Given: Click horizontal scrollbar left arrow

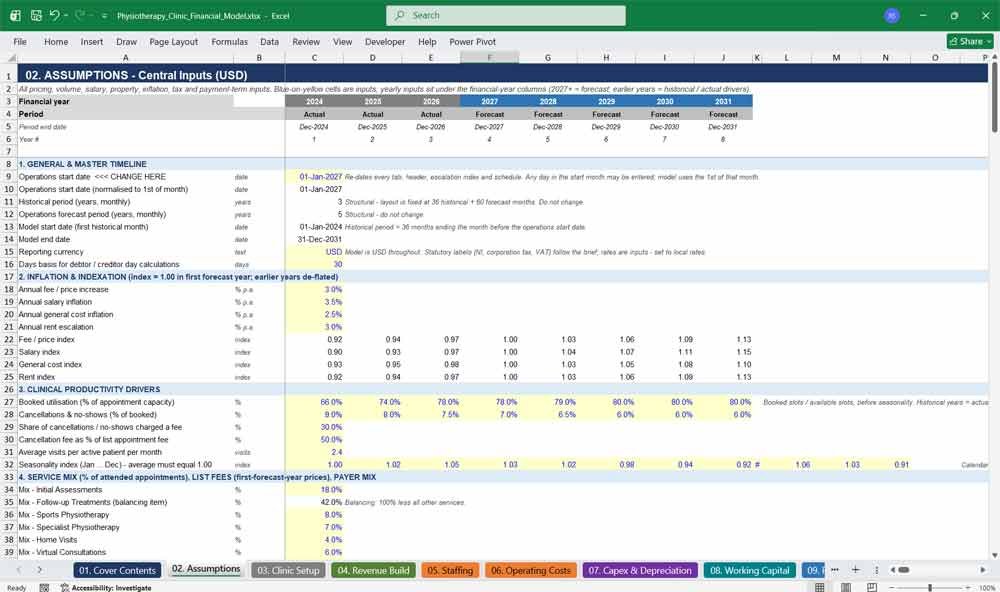Looking at the screenshot, I should 893,570.
